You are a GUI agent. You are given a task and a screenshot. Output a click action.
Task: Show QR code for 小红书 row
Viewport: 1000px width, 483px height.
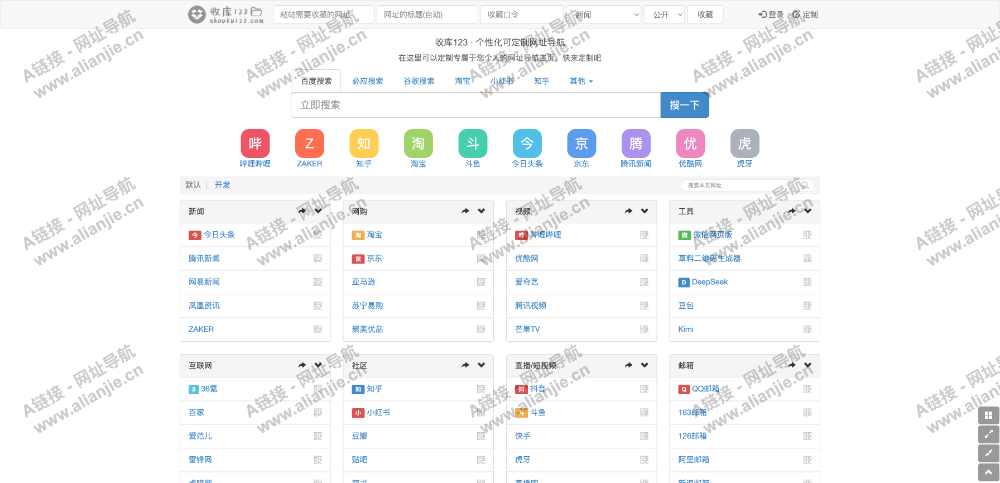click(x=481, y=413)
